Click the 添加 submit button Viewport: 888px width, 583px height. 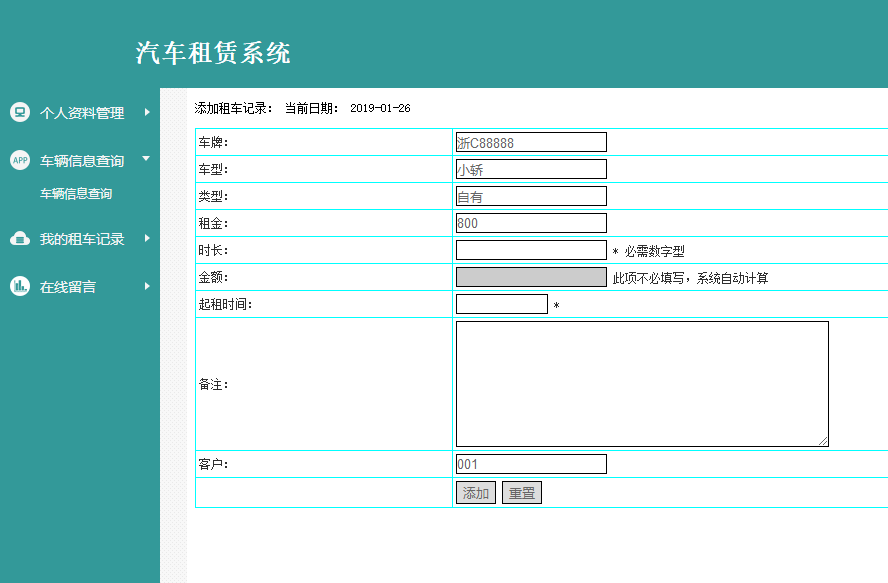476,492
